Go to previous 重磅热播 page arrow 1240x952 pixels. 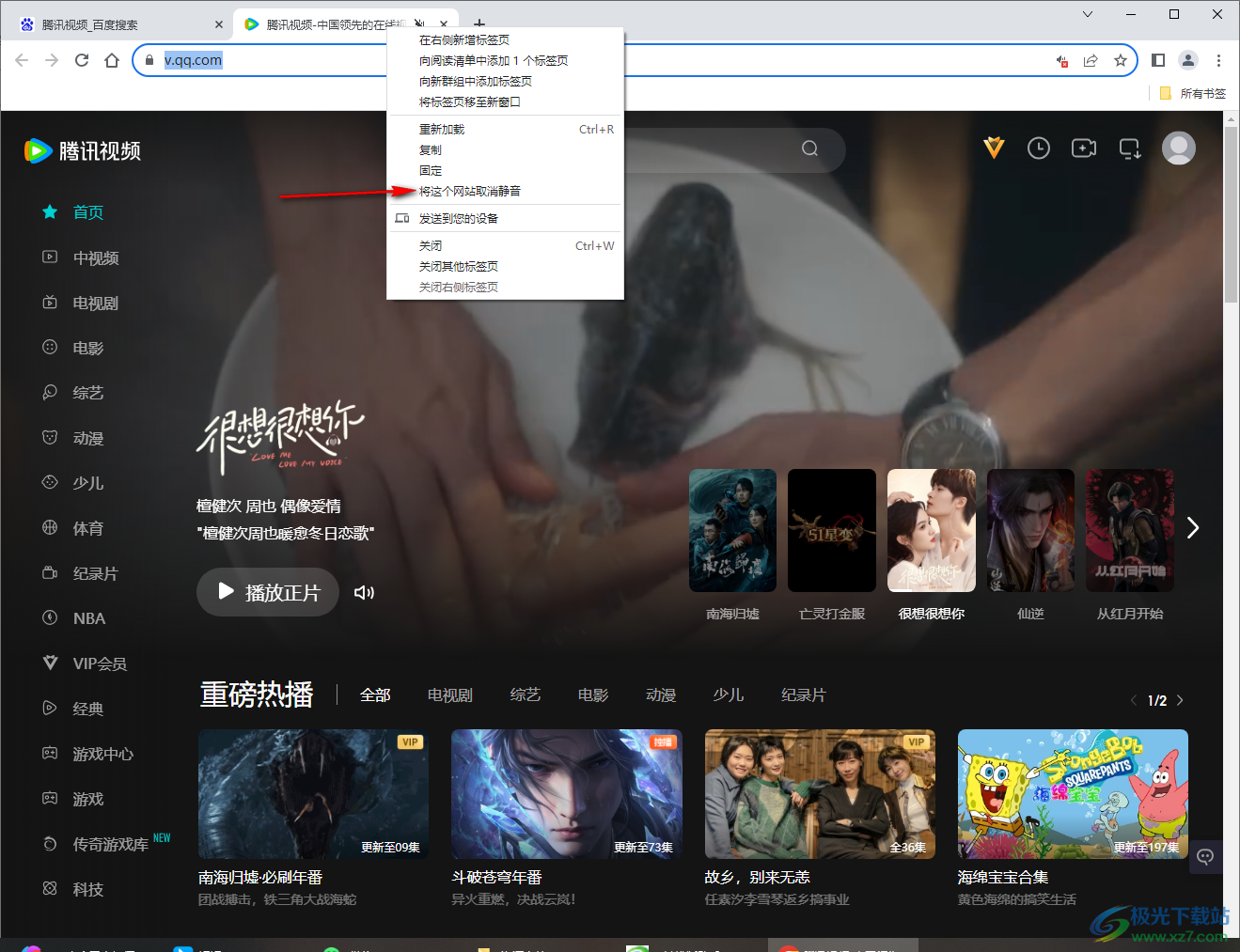click(1134, 700)
